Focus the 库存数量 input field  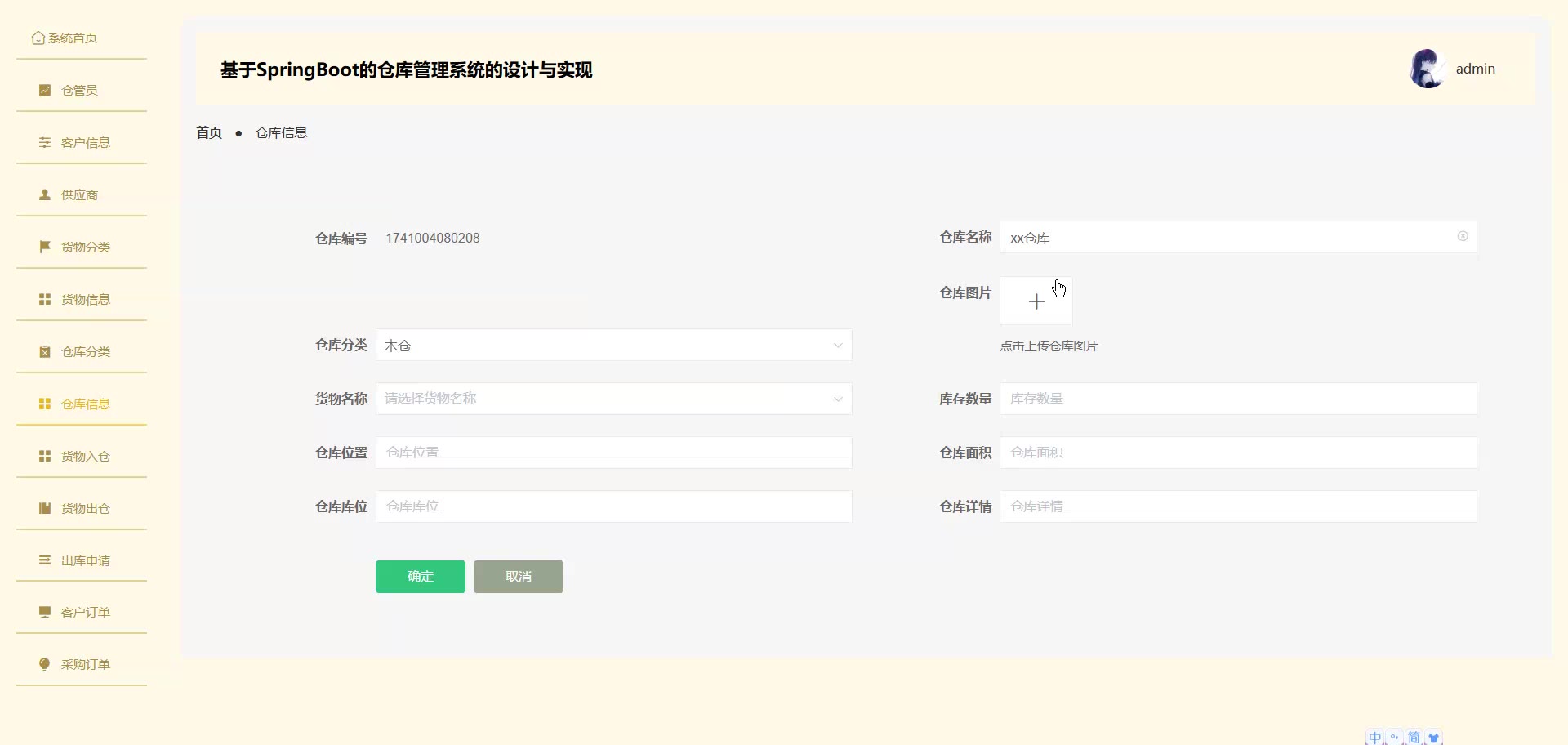pyautogui.click(x=1238, y=399)
